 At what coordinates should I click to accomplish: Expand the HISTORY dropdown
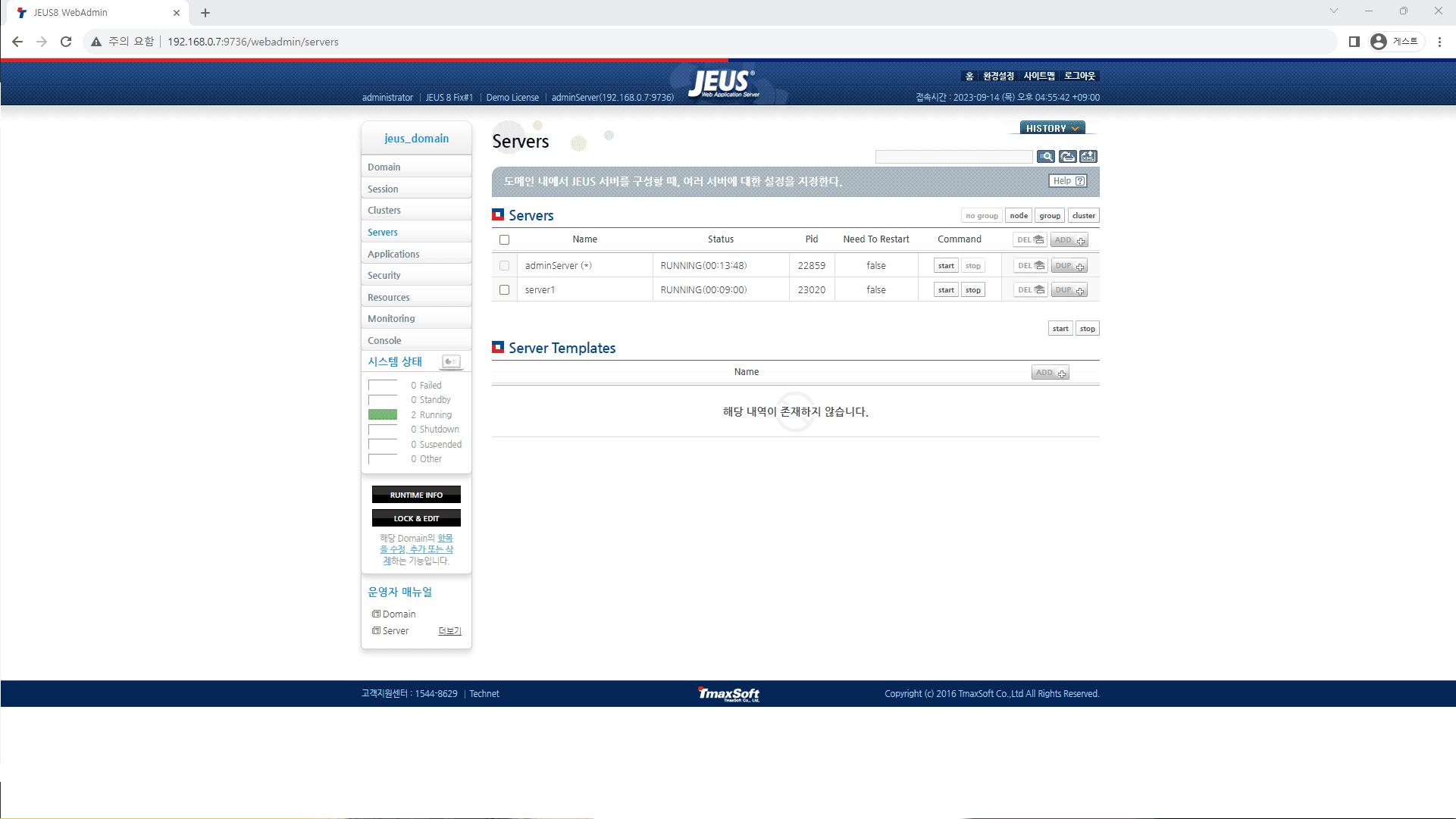click(x=1052, y=128)
